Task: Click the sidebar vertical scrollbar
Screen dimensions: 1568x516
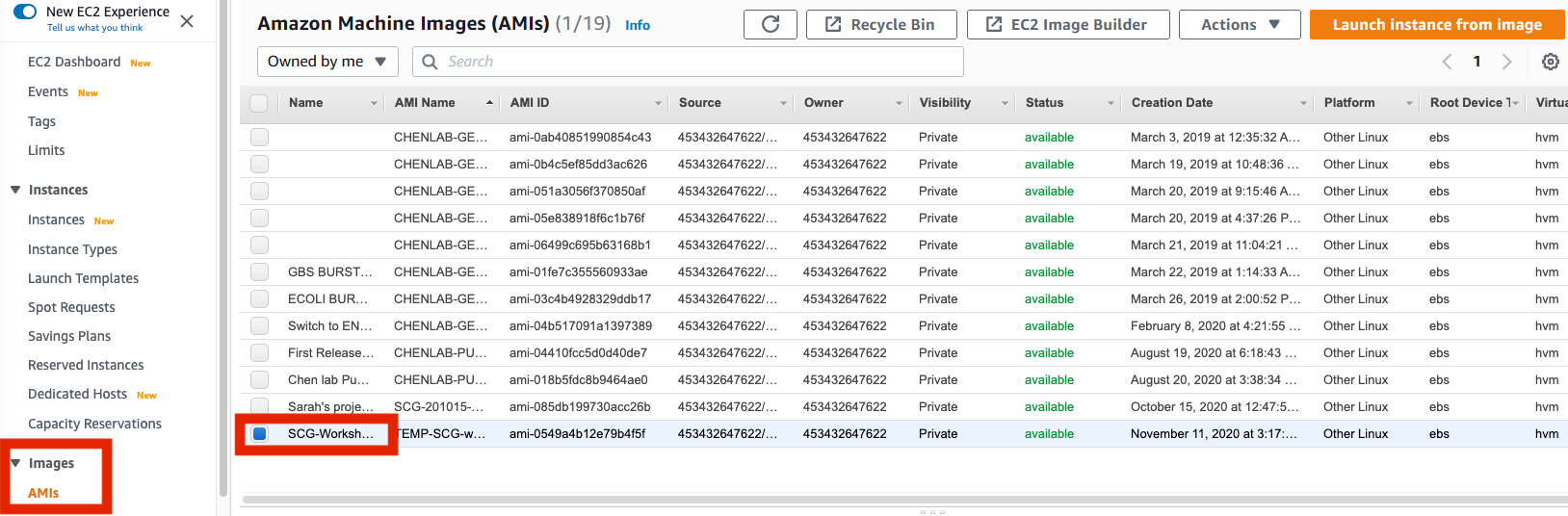Action: 223,247
